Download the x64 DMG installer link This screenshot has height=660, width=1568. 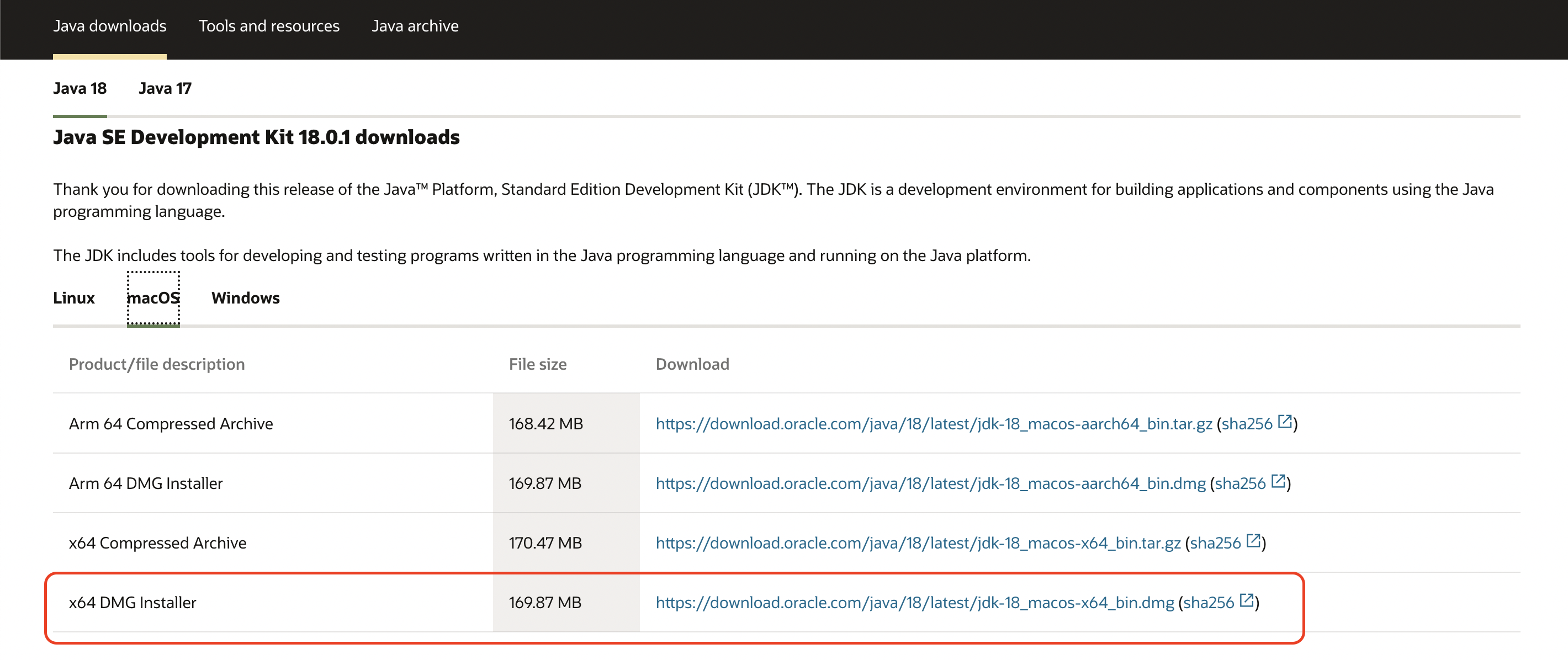pos(915,602)
